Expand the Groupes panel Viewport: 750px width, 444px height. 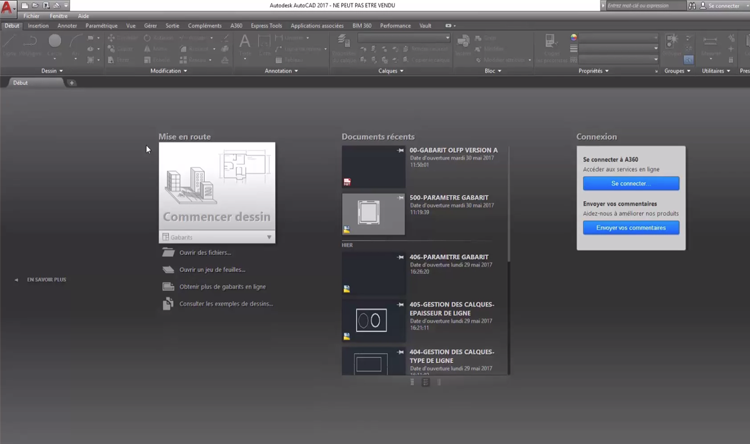tap(677, 71)
